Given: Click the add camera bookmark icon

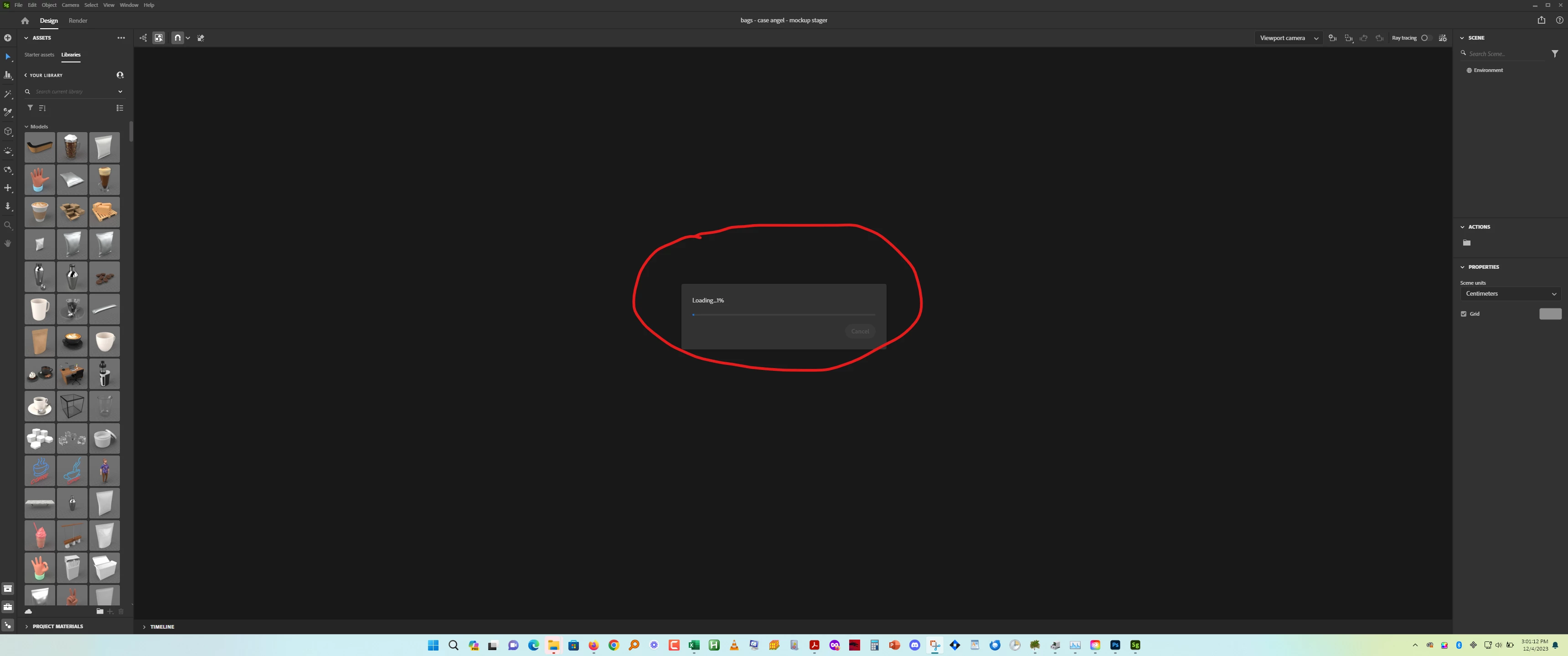Looking at the screenshot, I should tap(1332, 38).
